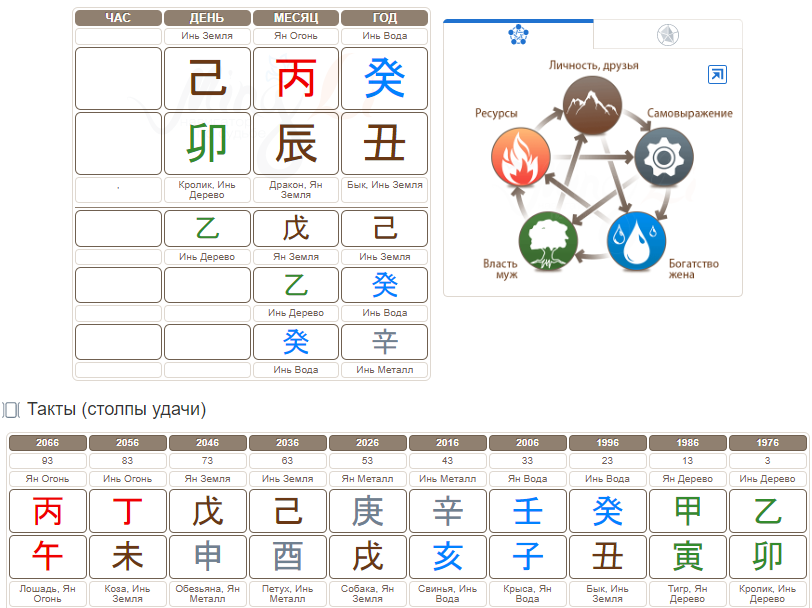This screenshot has width=812, height=608.
Task: Select the 2026 luck pillar header
Action: 367,443
